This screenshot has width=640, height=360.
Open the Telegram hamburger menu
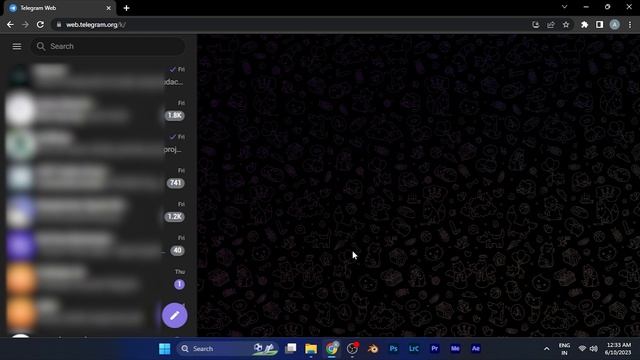17,47
